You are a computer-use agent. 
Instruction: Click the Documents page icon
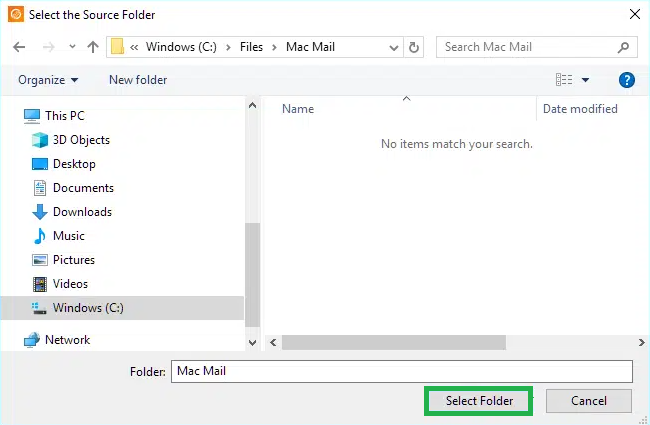point(40,188)
